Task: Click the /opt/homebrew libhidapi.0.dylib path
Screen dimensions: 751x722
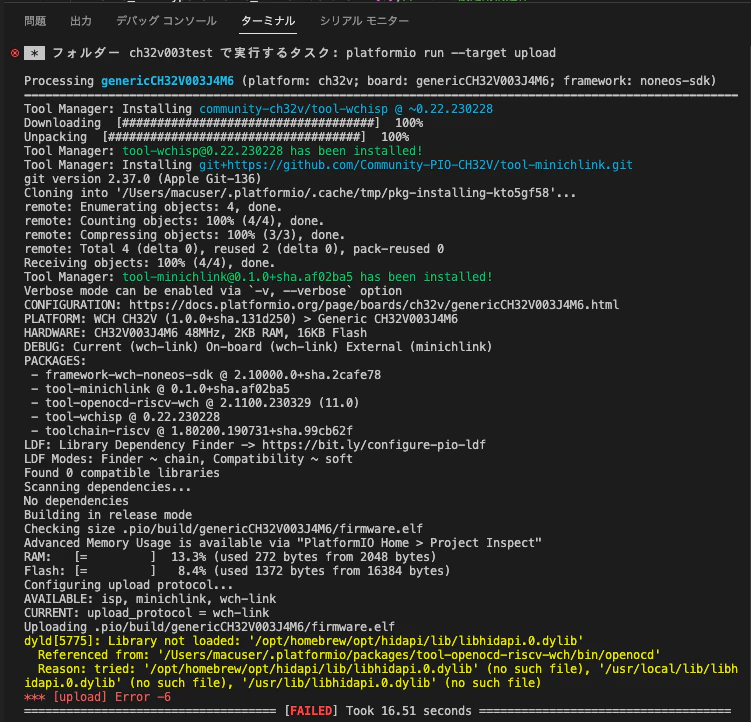Action: point(416,641)
